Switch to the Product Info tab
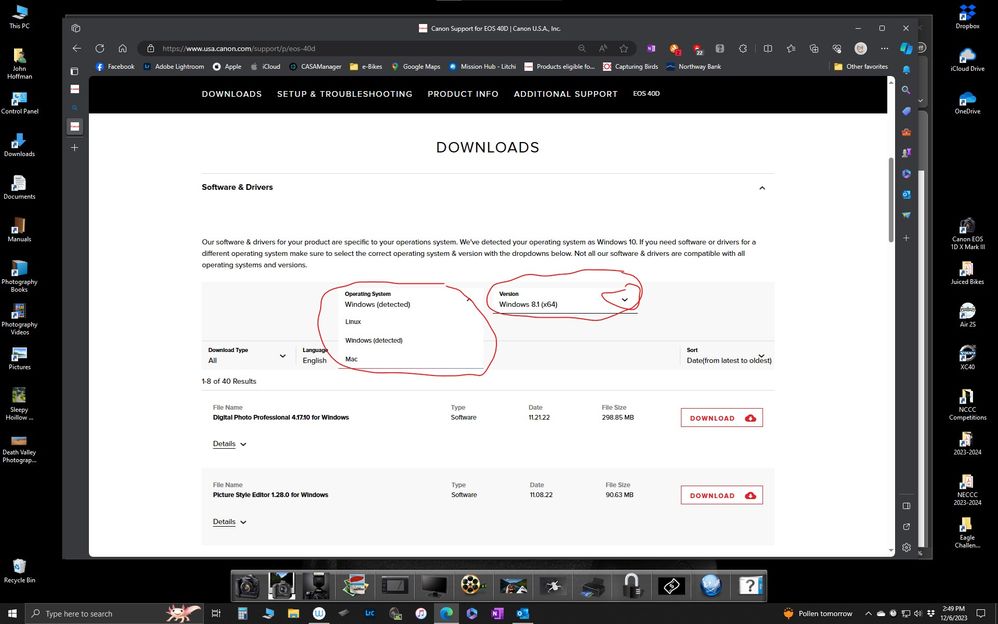 (x=463, y=94)
